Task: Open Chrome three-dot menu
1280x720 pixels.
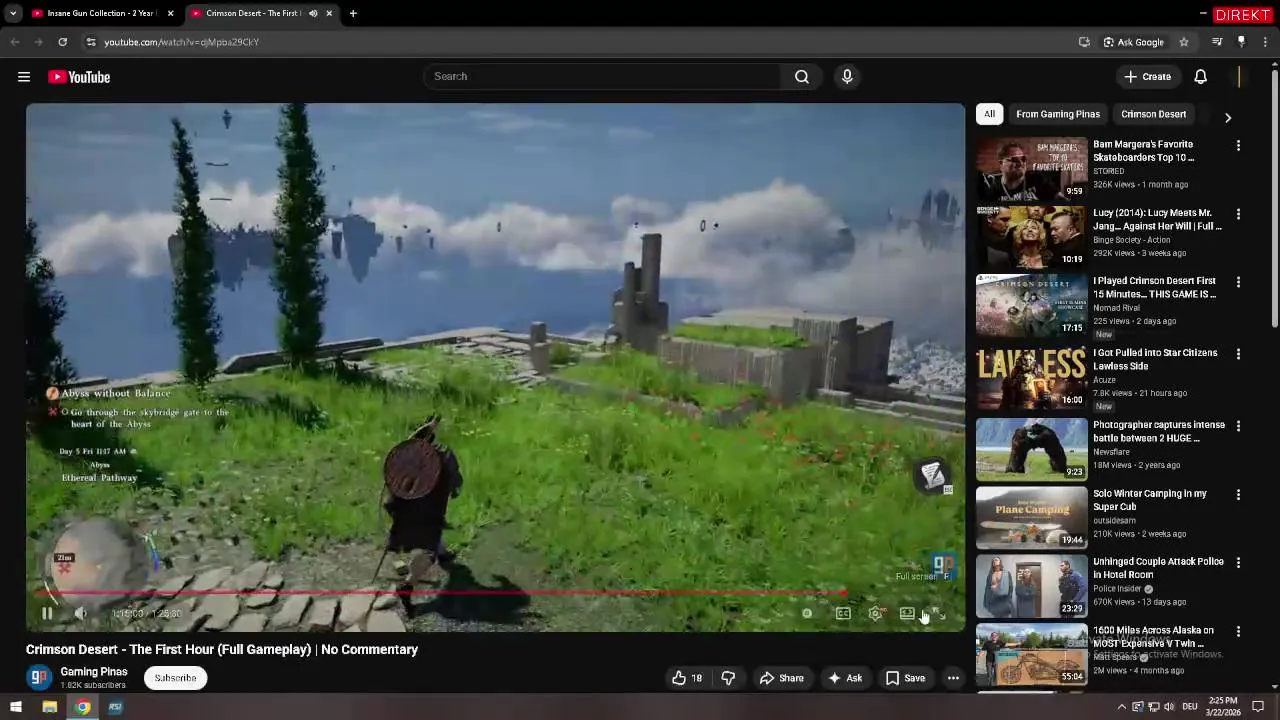Action: coord(1266,42)
